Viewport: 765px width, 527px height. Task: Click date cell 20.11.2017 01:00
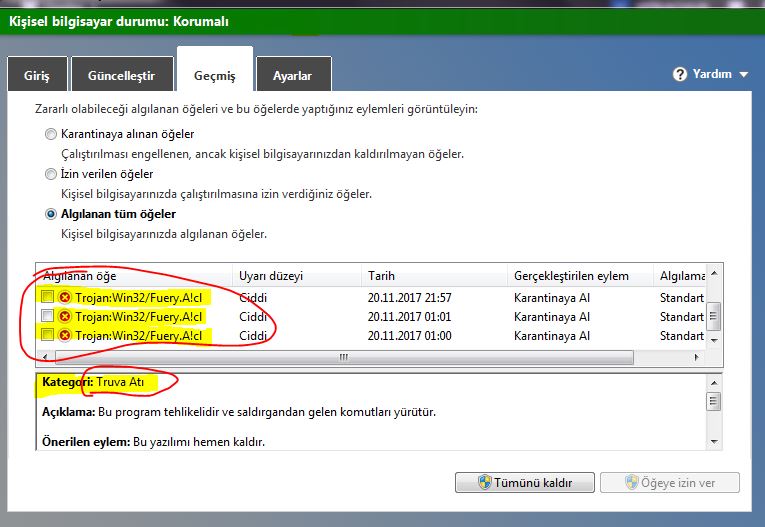point(409,336)
